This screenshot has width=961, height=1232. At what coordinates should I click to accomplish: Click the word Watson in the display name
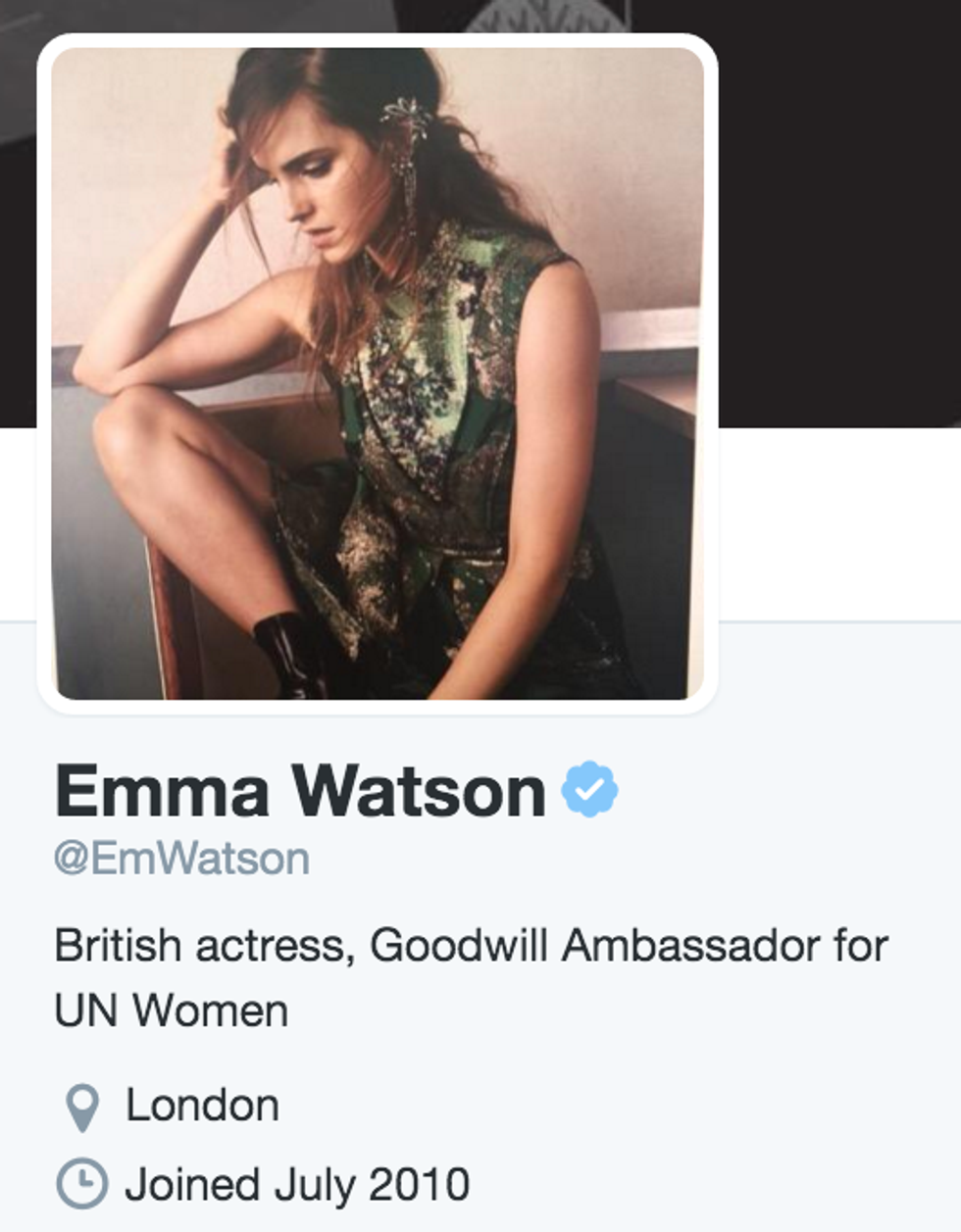(x=419, y=790)
